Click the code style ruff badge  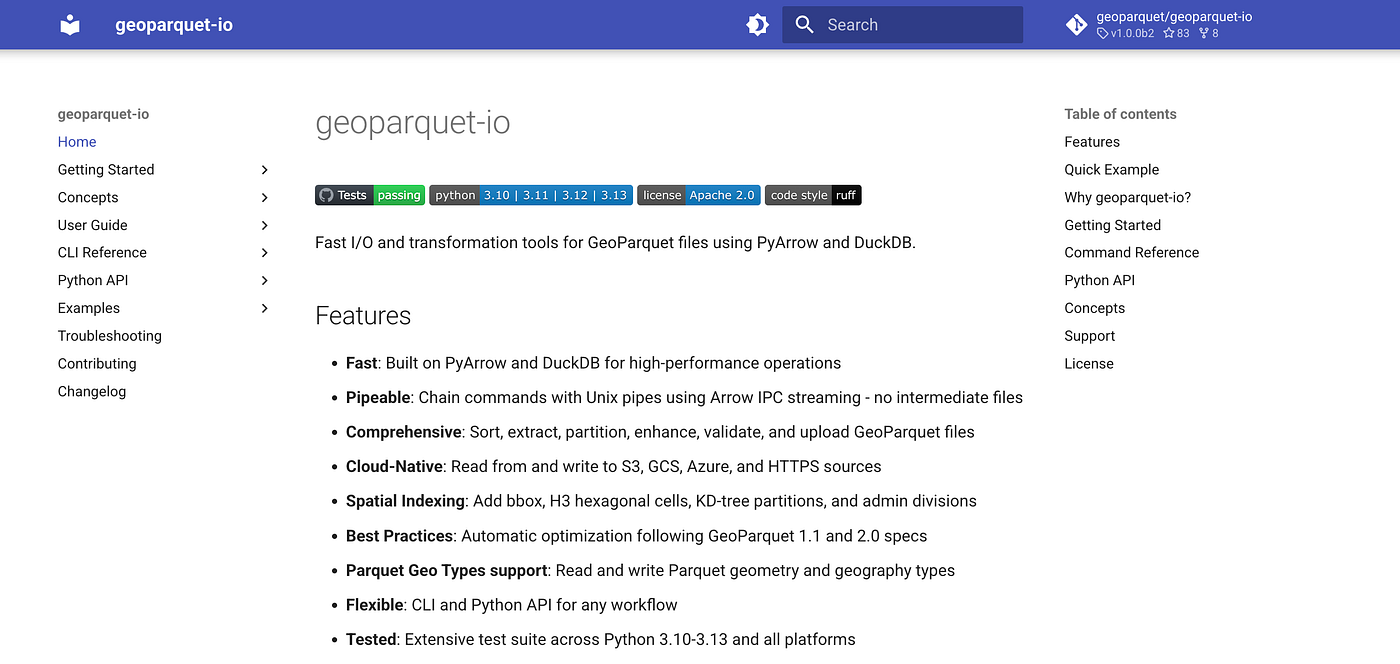coord(813,195)
